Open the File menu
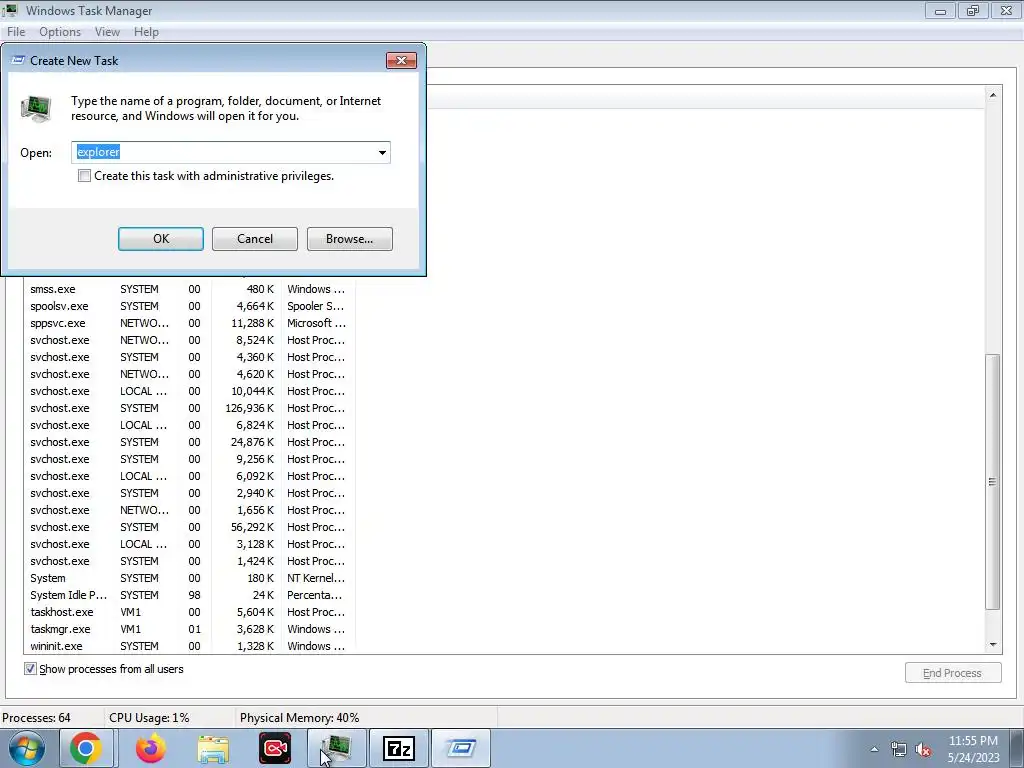Viewport: 1024px width, 768px height. (16, 32)
